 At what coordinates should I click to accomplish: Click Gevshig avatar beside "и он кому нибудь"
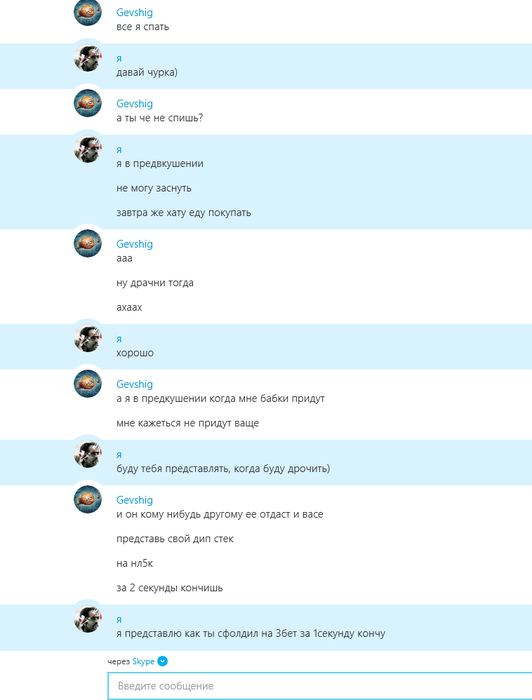point(87,500)
